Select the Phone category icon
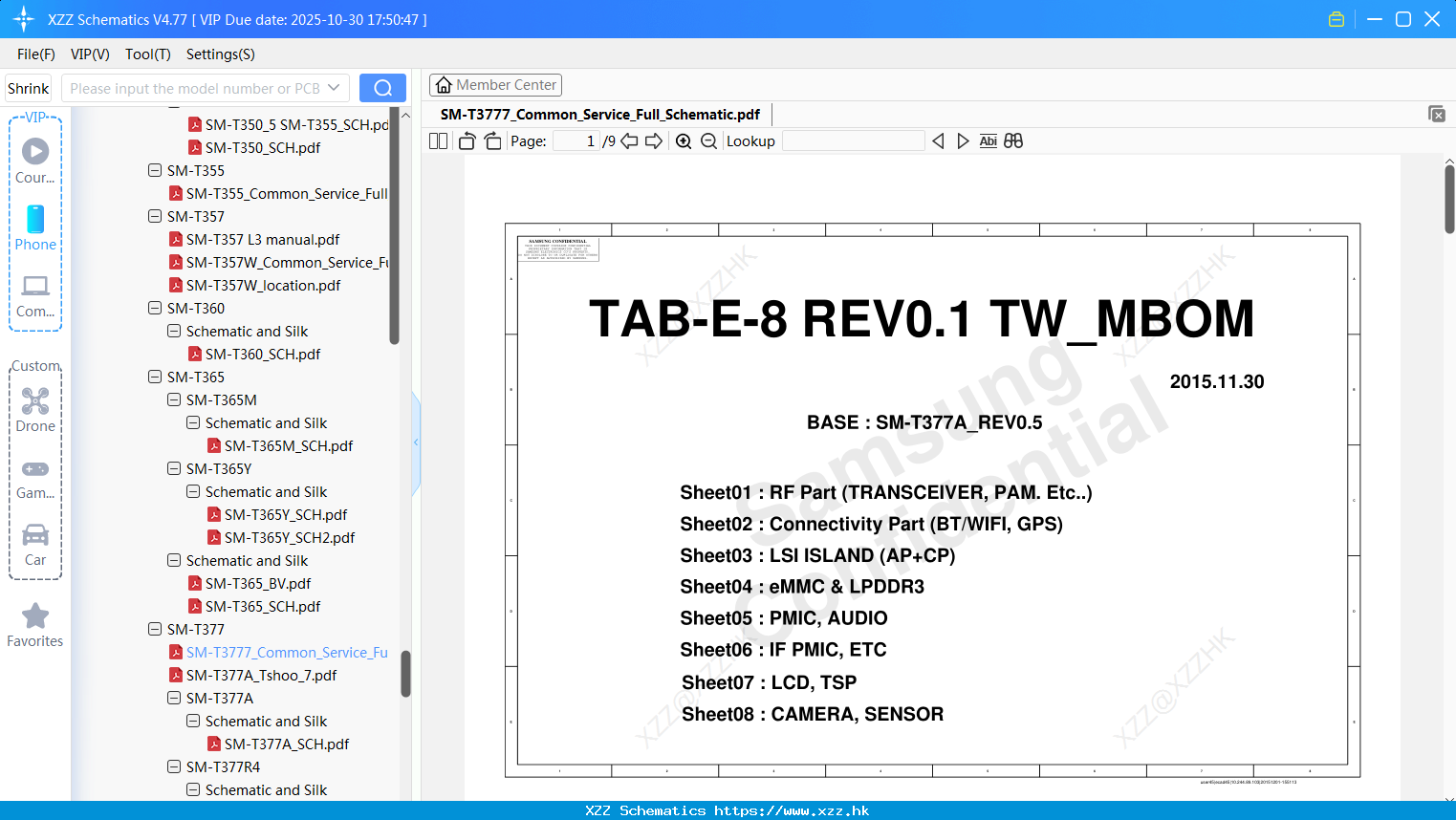1456x820 pixels. pyautogui.click(x=35, y=227)
